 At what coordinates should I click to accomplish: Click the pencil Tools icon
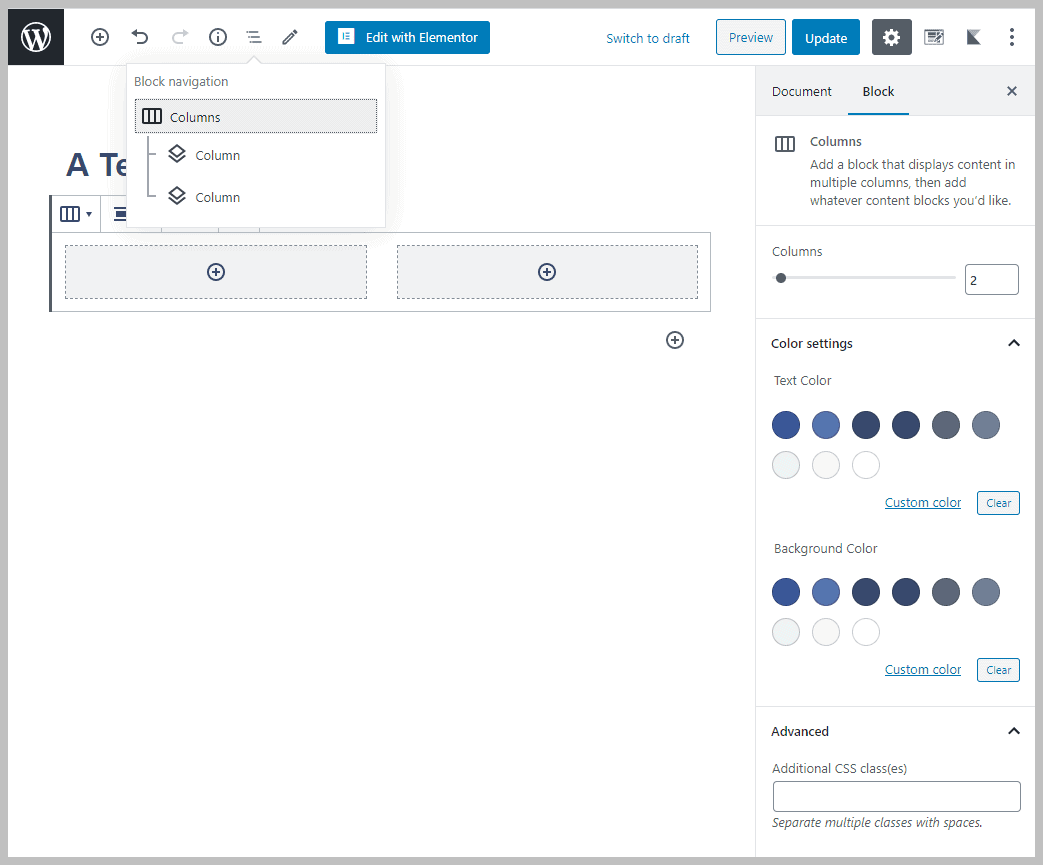290,38
